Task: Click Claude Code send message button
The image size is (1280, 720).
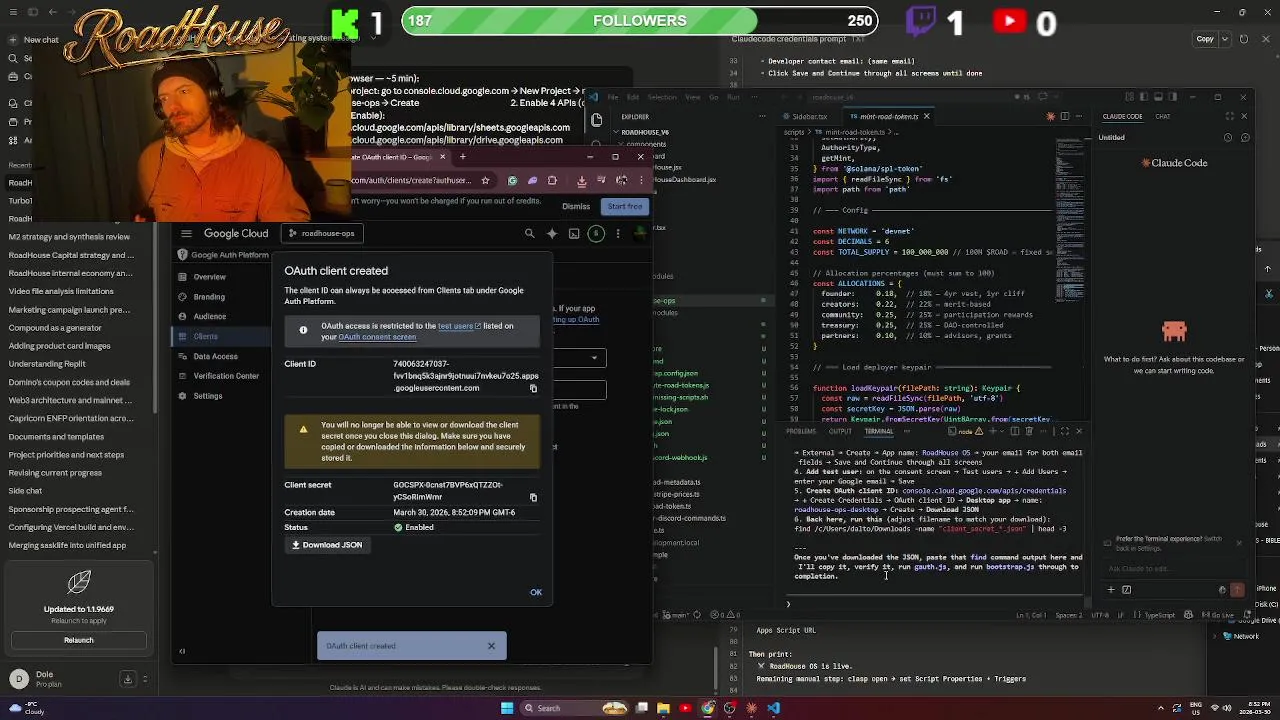Action: (1237, 590)
